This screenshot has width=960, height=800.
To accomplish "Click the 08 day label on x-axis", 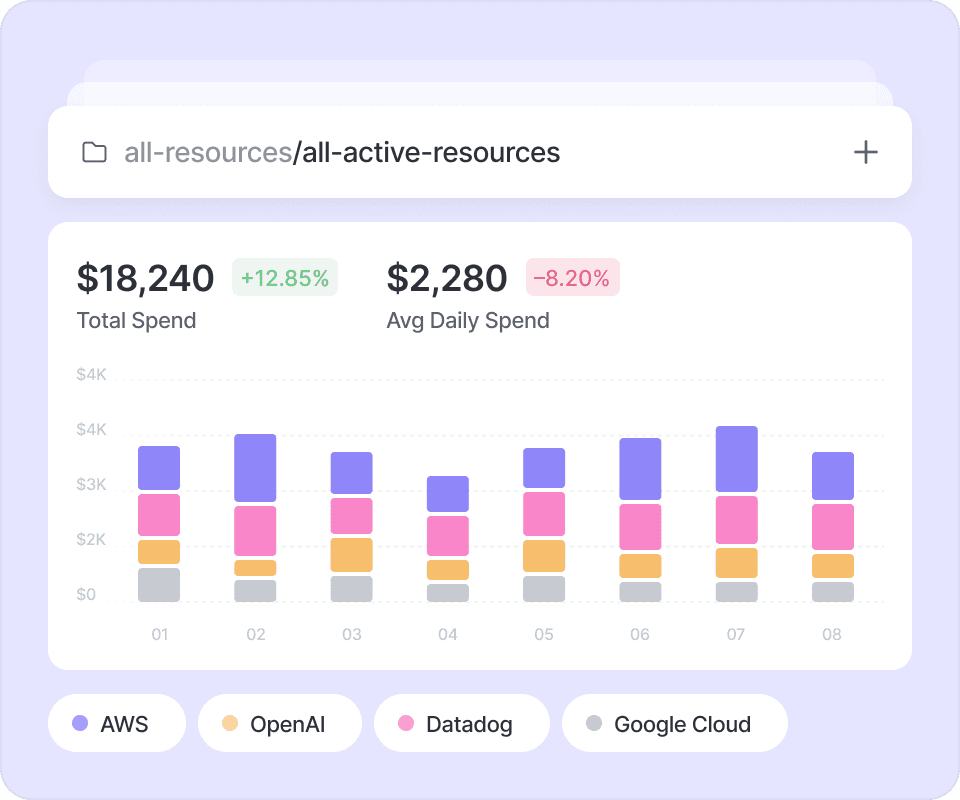I will (x=832, y=635).
